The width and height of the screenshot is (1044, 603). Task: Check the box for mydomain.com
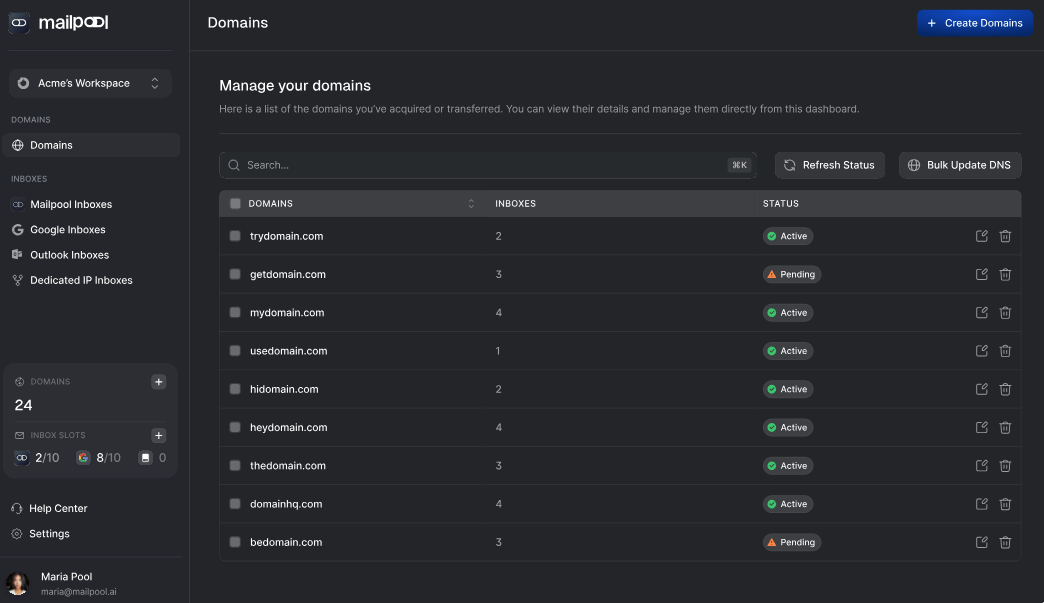coord(235,313)
